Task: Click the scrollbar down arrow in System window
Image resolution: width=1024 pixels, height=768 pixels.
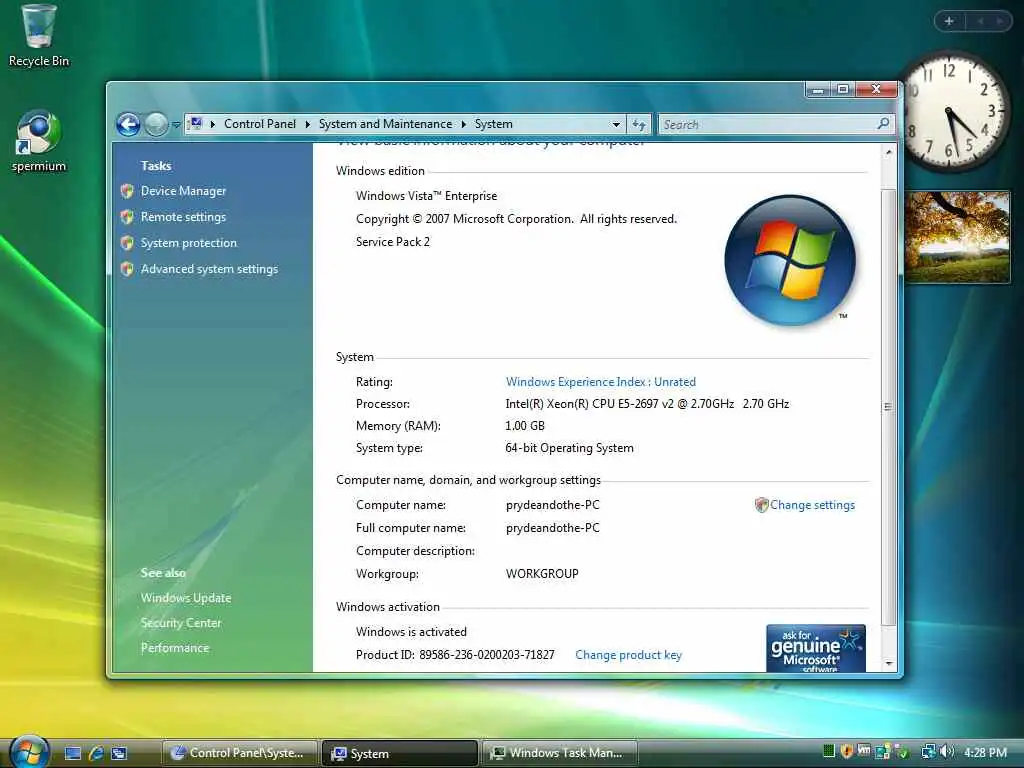Action: (x=888, y=664)
